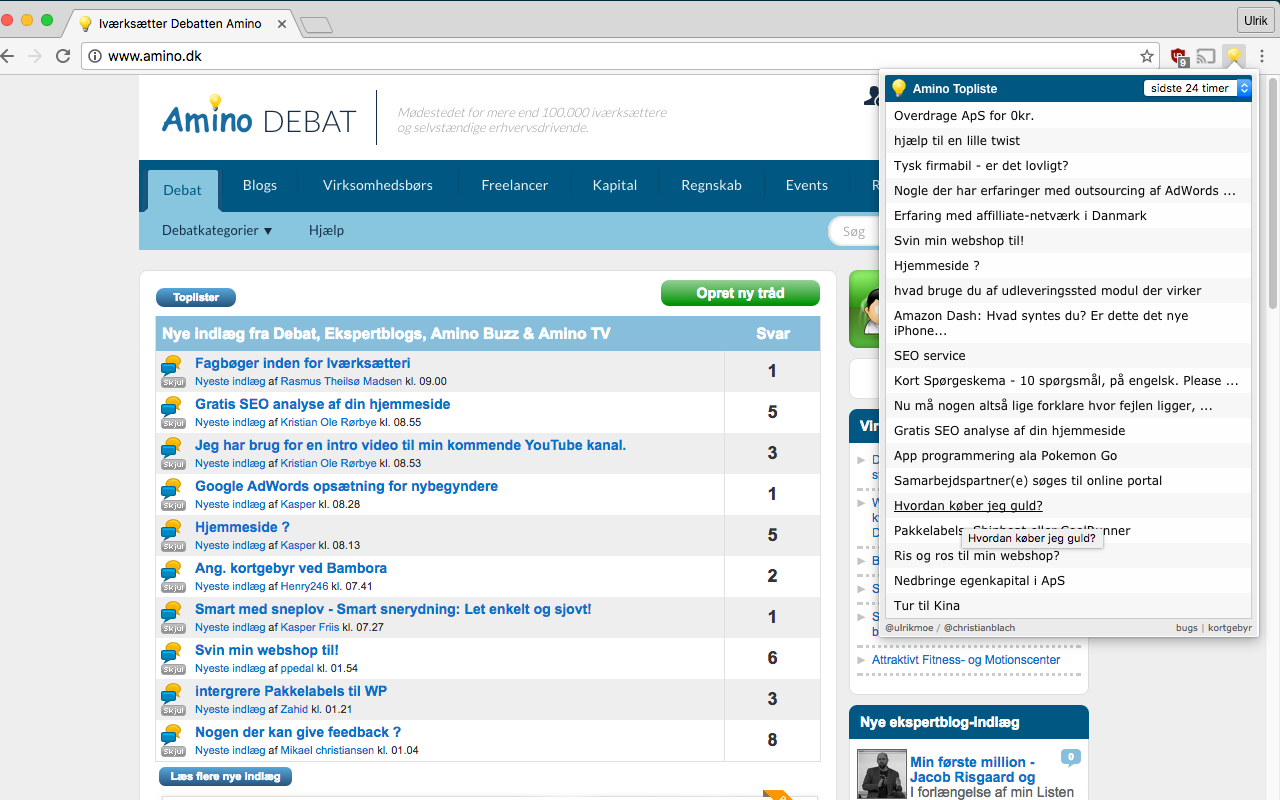This screenshot has height=800, width=1280.
Task: Open 'Tysk firmabil - er det lovligt?' entry
Action: [x=981, y=165]
